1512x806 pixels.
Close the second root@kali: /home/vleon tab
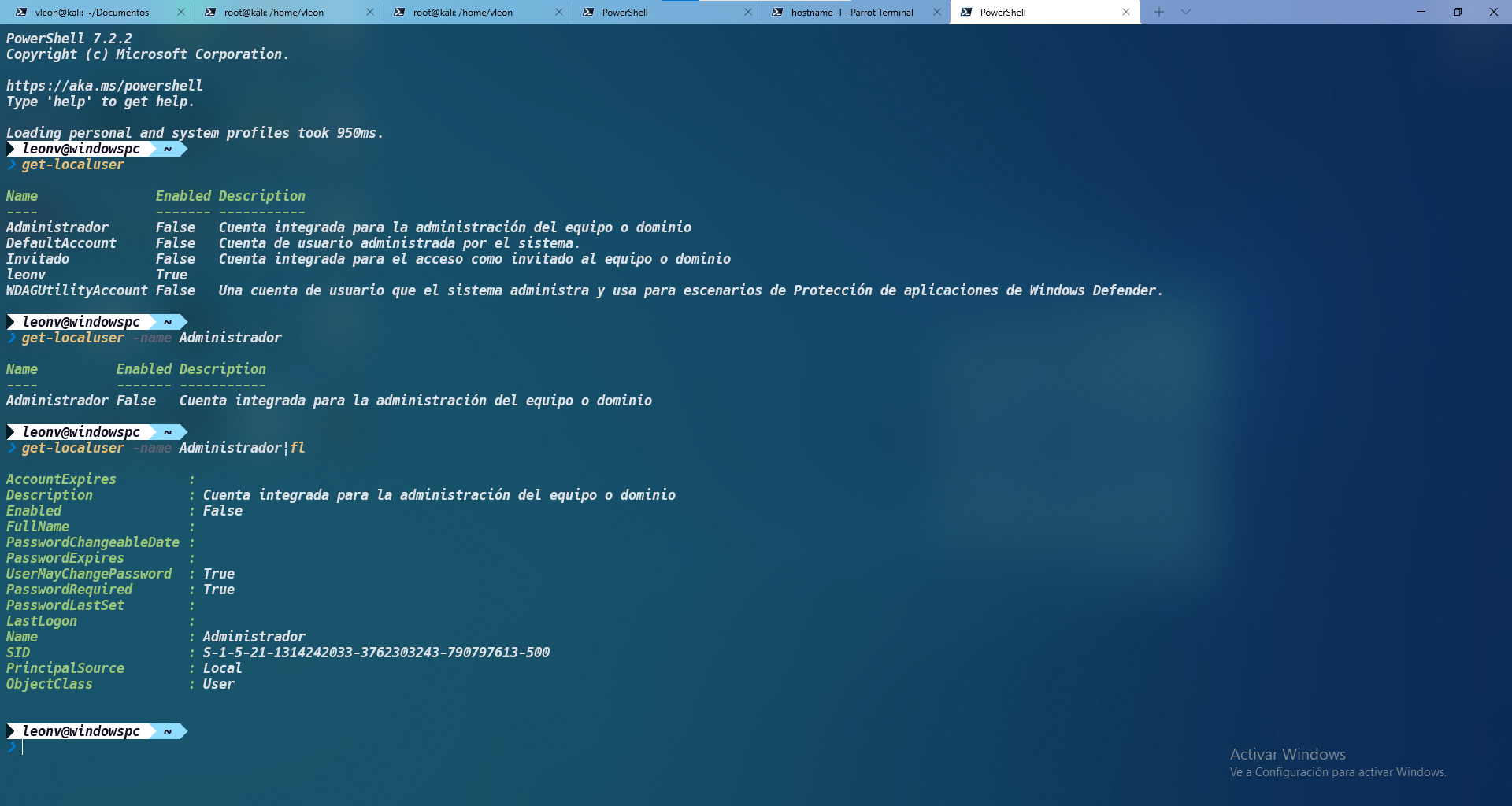coord(559,13)
